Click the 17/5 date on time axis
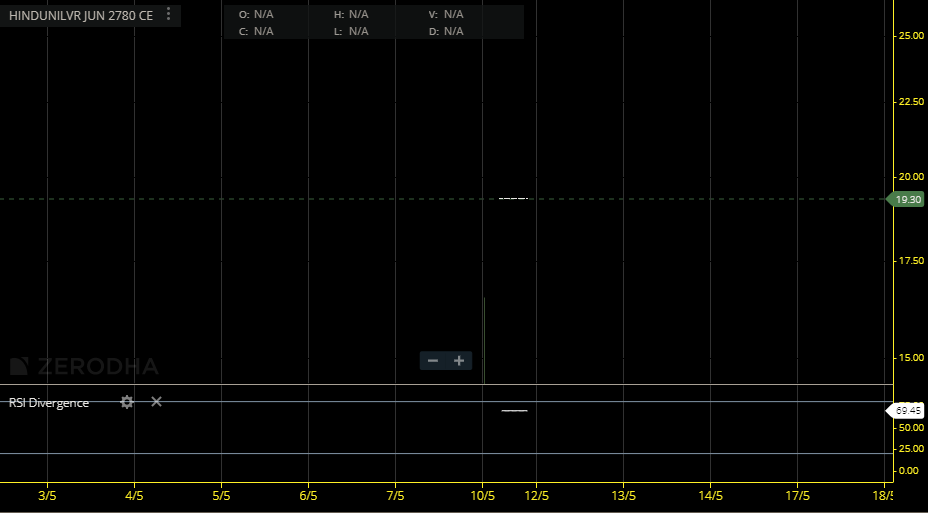 [798, 495]
